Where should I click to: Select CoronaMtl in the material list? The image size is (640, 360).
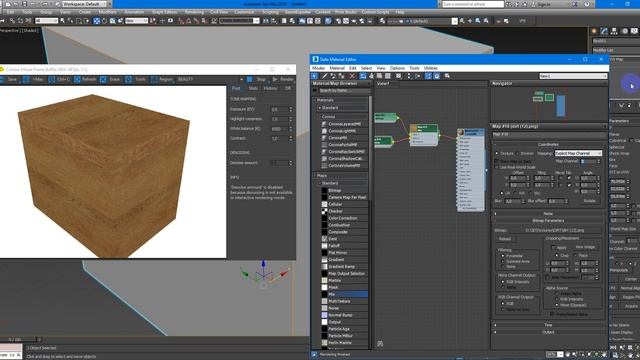click(x=337, y=138)
